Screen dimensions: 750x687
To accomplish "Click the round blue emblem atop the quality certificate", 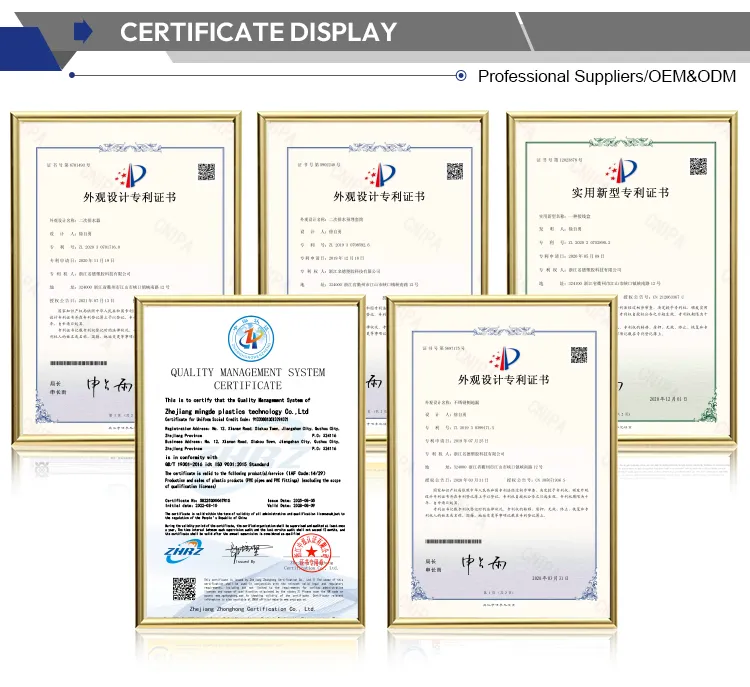I will [x=251, y=338].
